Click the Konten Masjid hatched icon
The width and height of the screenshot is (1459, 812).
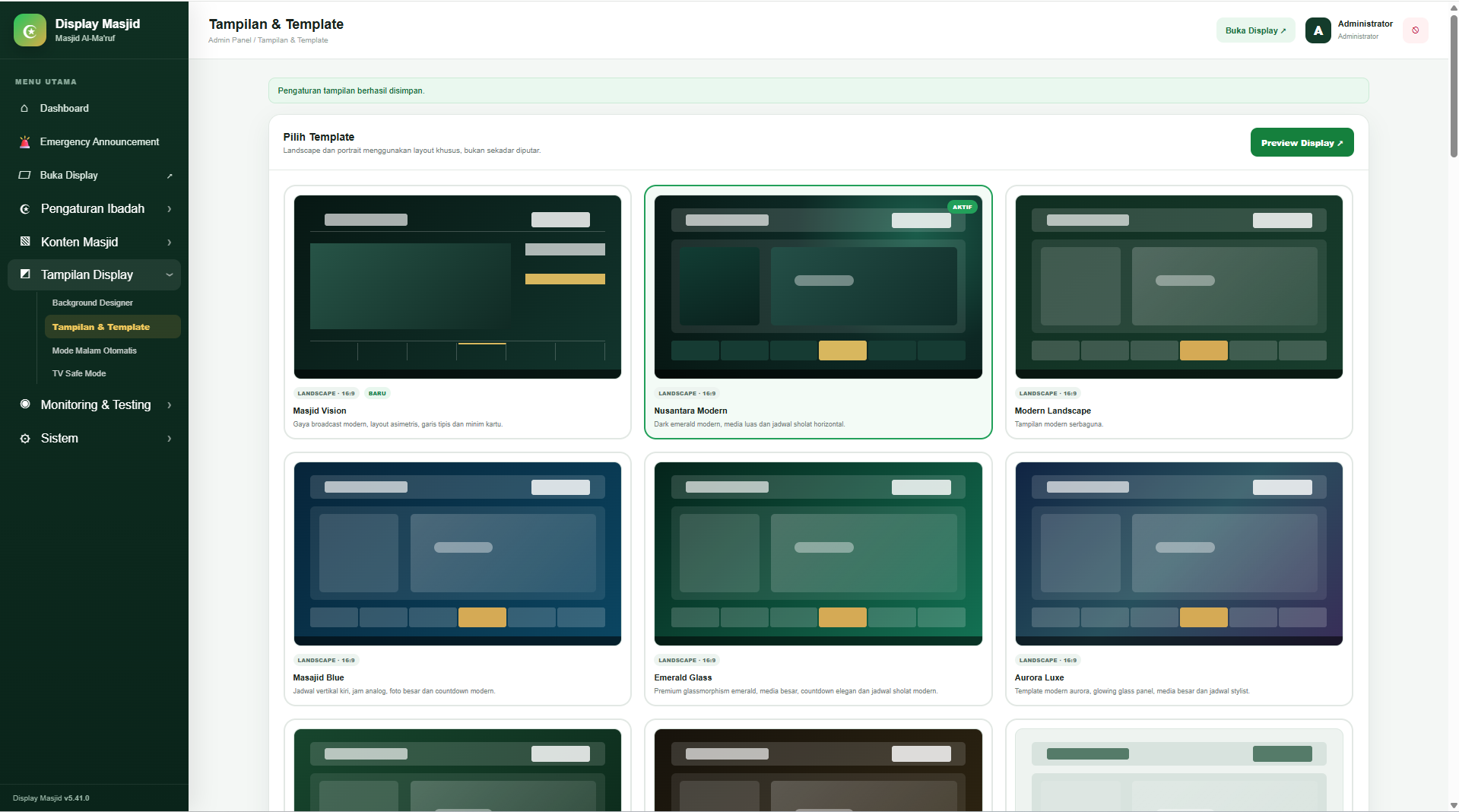[25, 242]
